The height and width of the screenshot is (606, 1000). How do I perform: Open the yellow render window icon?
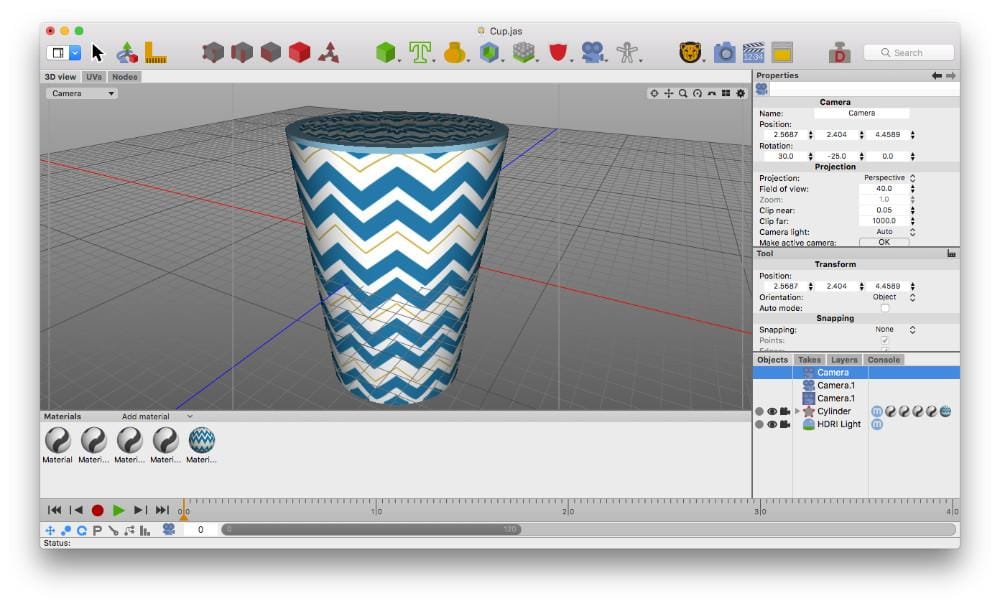[x=782, y=52]
